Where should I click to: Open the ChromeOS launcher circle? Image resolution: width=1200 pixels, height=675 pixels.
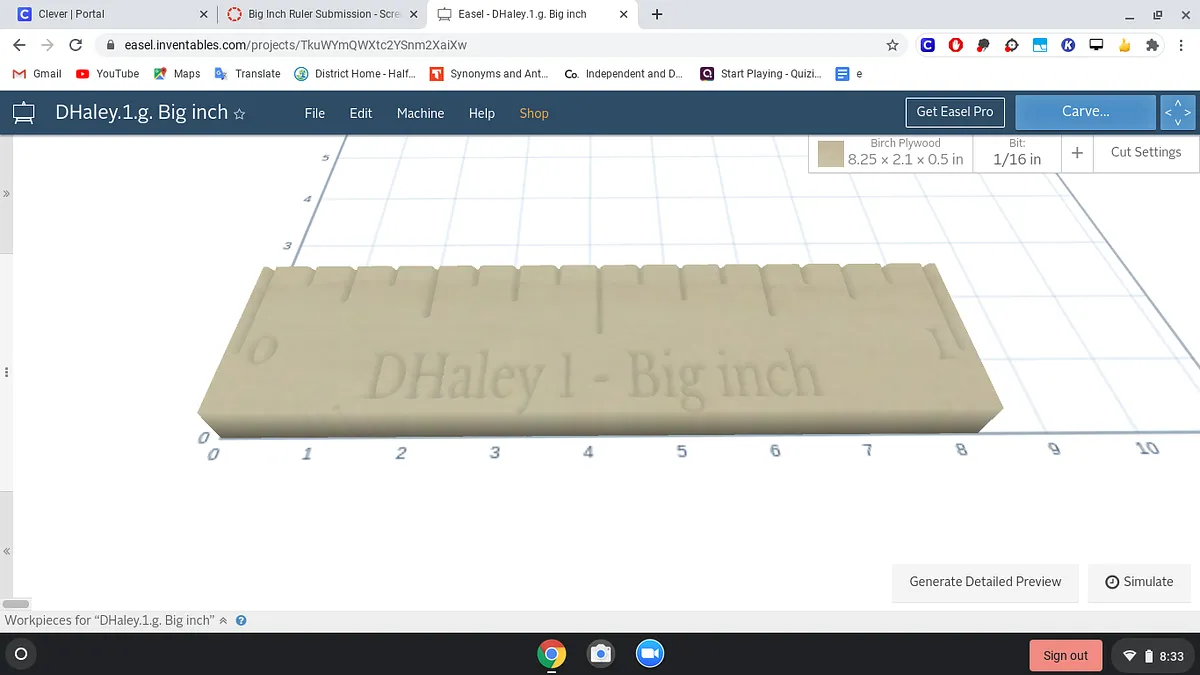[x=20, y=655]
